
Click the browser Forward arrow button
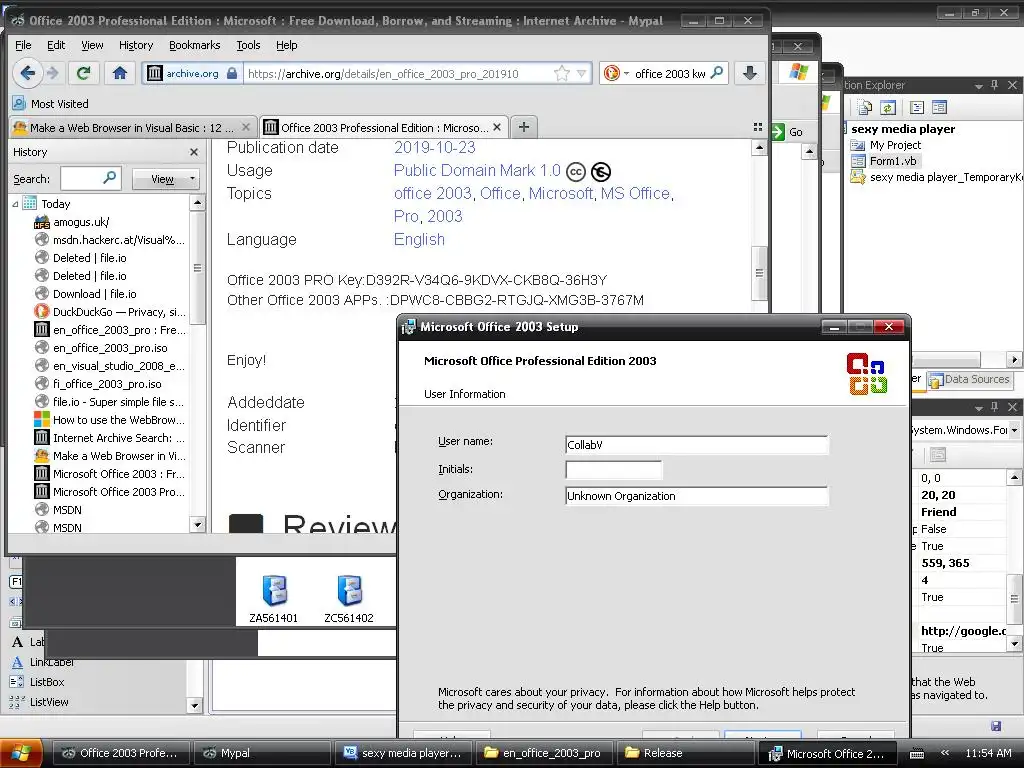click(53, 73)
